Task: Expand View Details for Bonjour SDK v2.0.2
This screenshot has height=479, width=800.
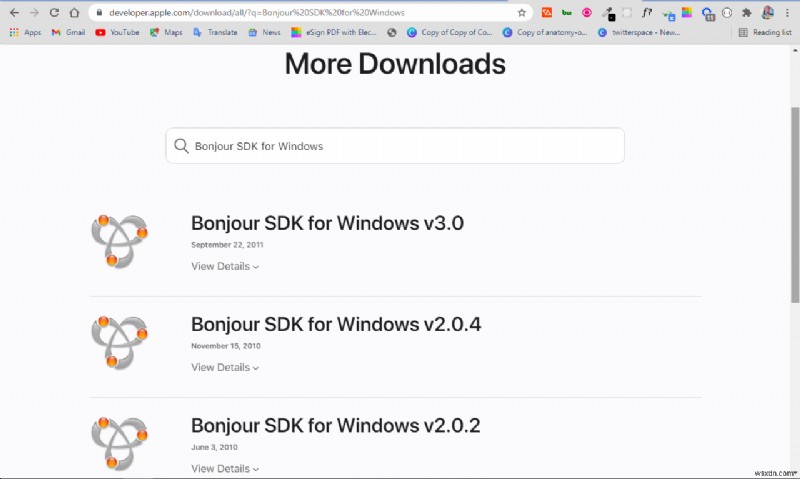Action: pos(225,468)
